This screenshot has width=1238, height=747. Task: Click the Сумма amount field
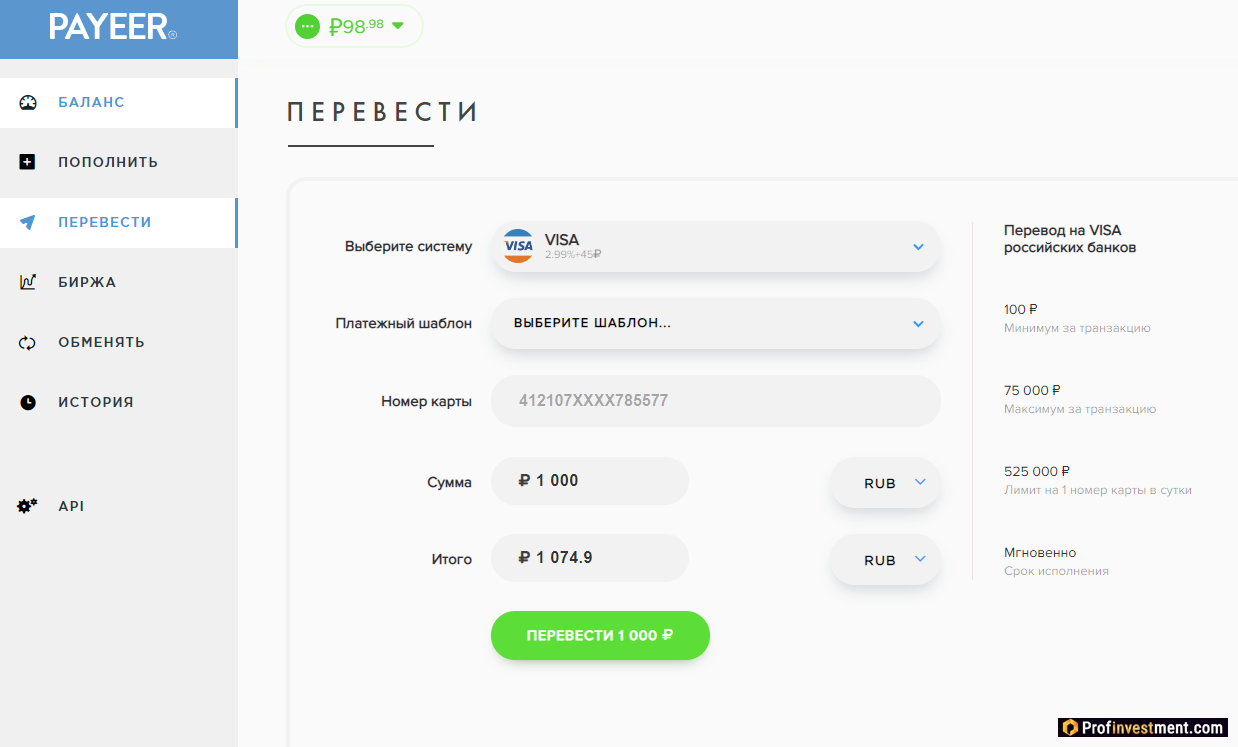point(590,481)
